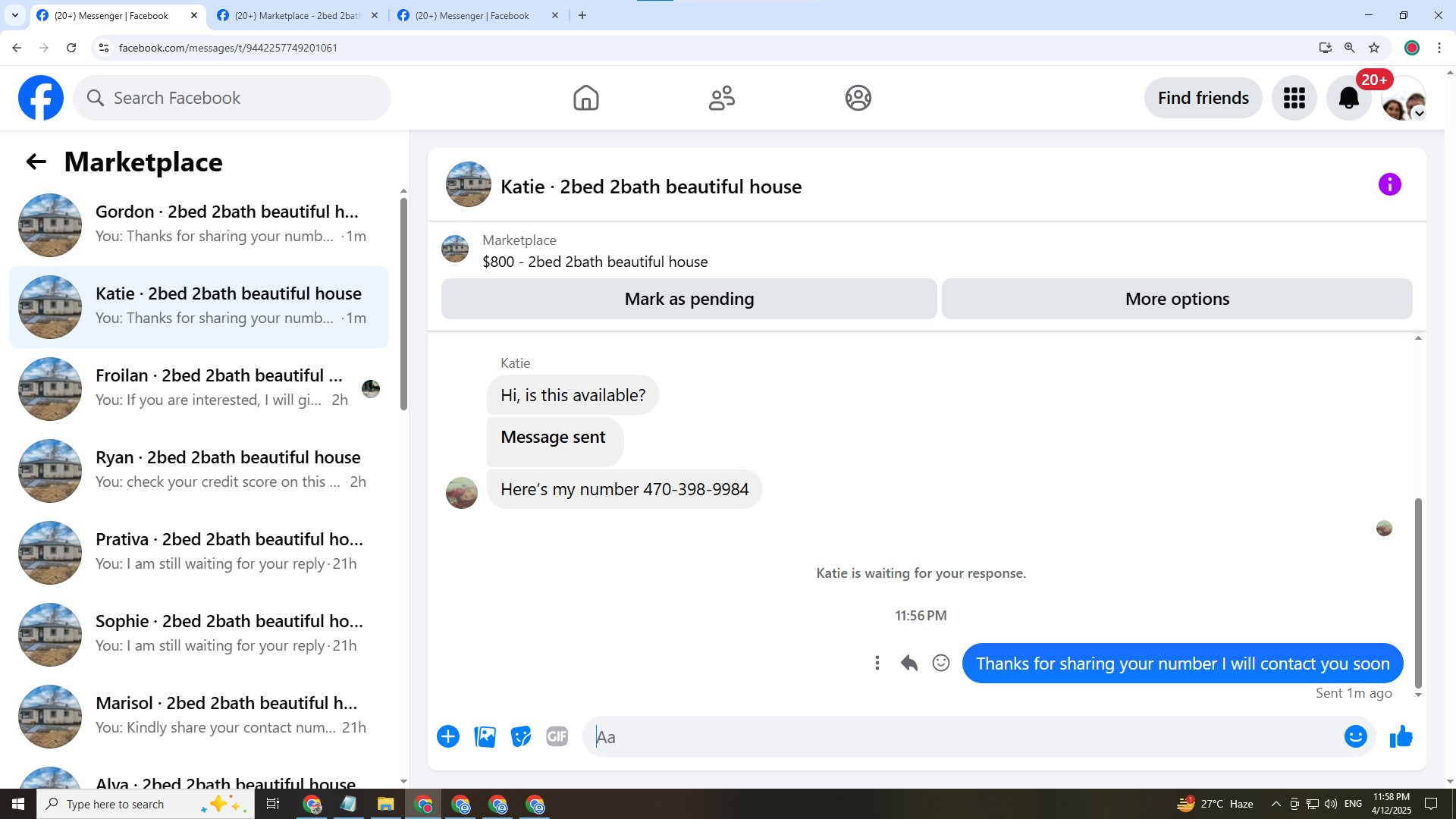
Task: Open the taskbar volume control
Action: click(x=1331, y=804)
